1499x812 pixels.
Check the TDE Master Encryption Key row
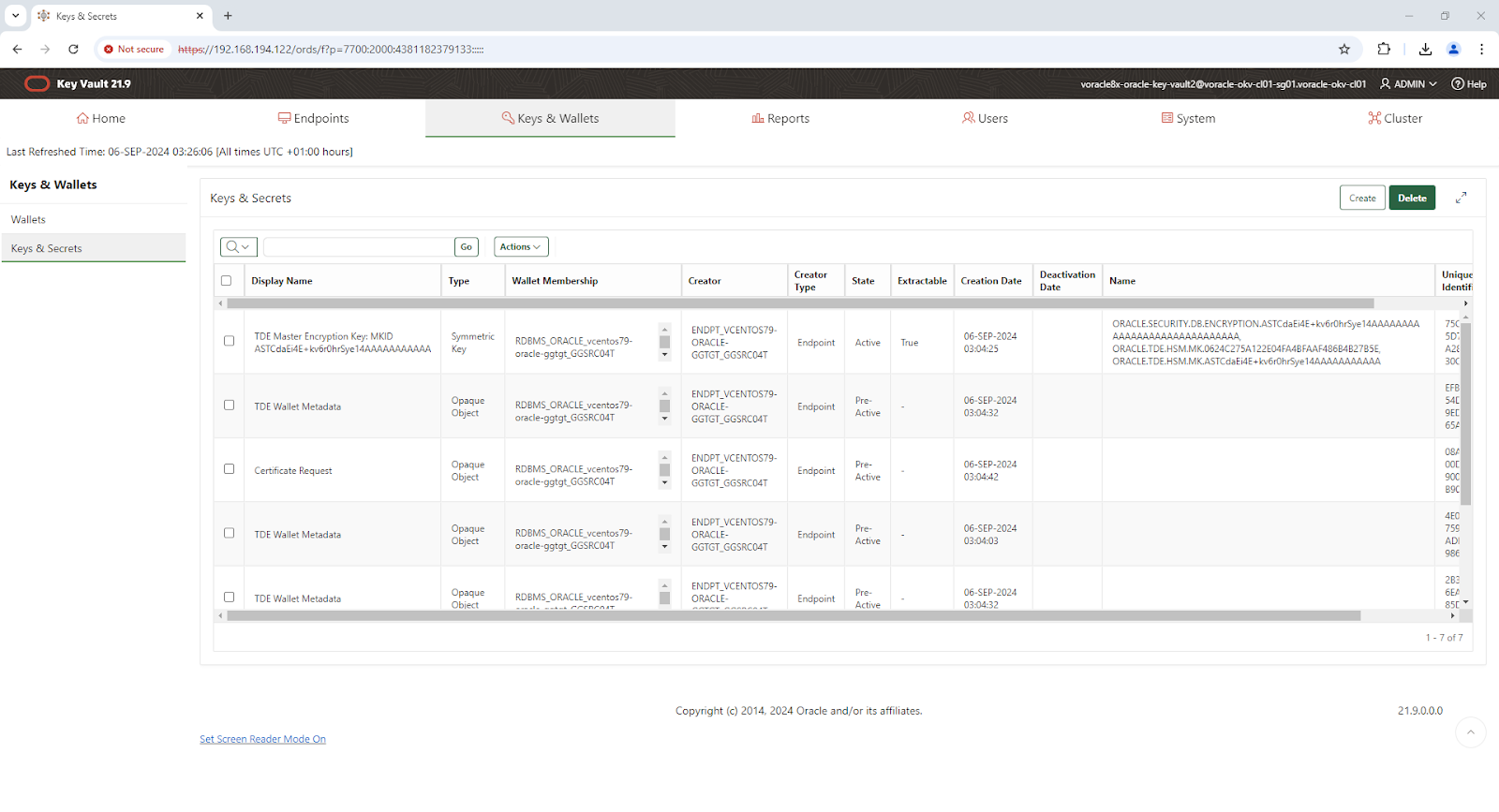point(229,341)
